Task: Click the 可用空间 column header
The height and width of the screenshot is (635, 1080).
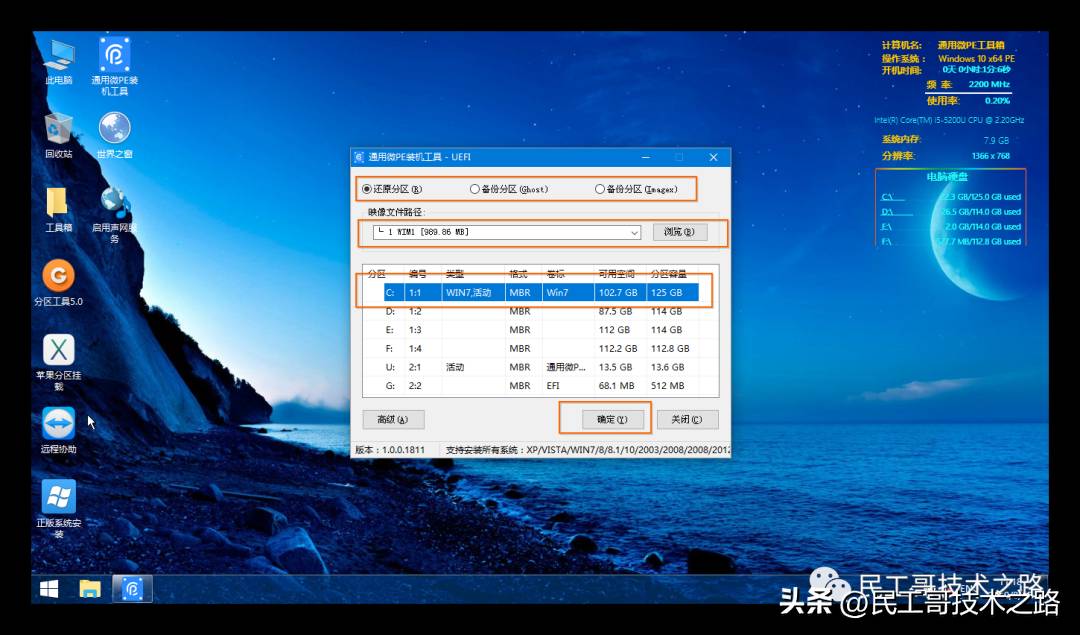Action: pos(616,274)
